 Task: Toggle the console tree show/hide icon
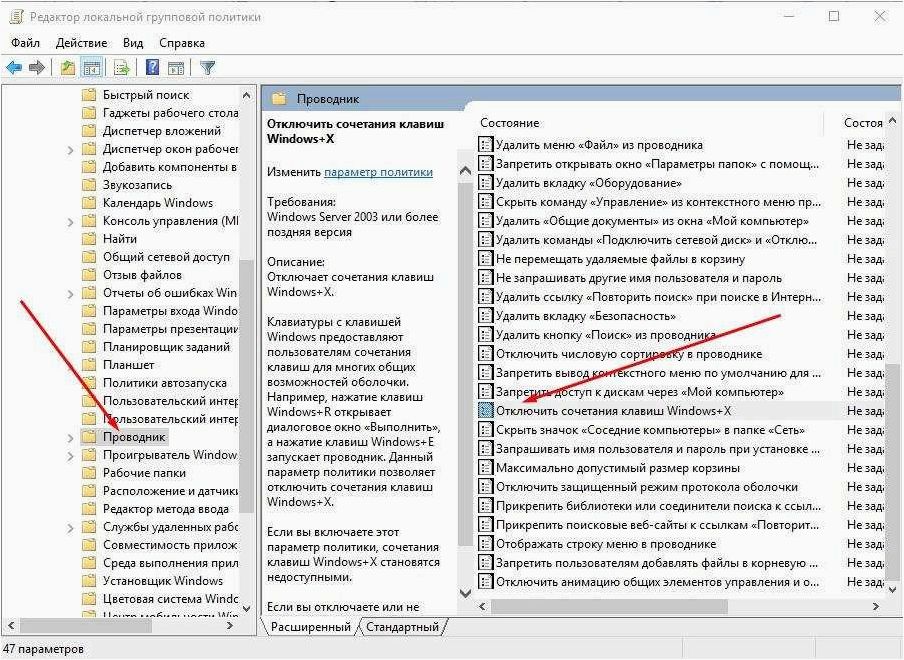point(92,68)
